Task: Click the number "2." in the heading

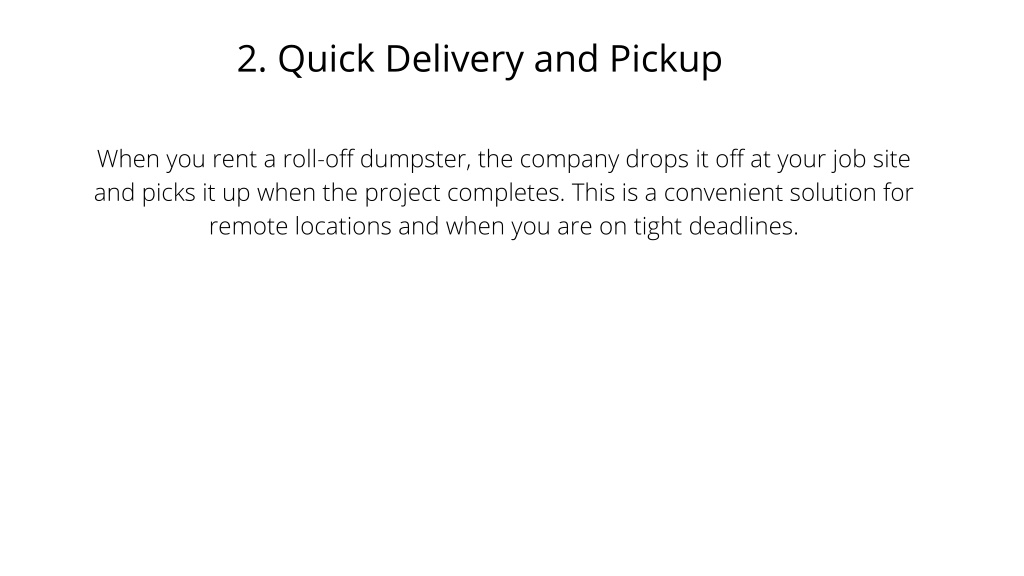Action: click(251, 59)
